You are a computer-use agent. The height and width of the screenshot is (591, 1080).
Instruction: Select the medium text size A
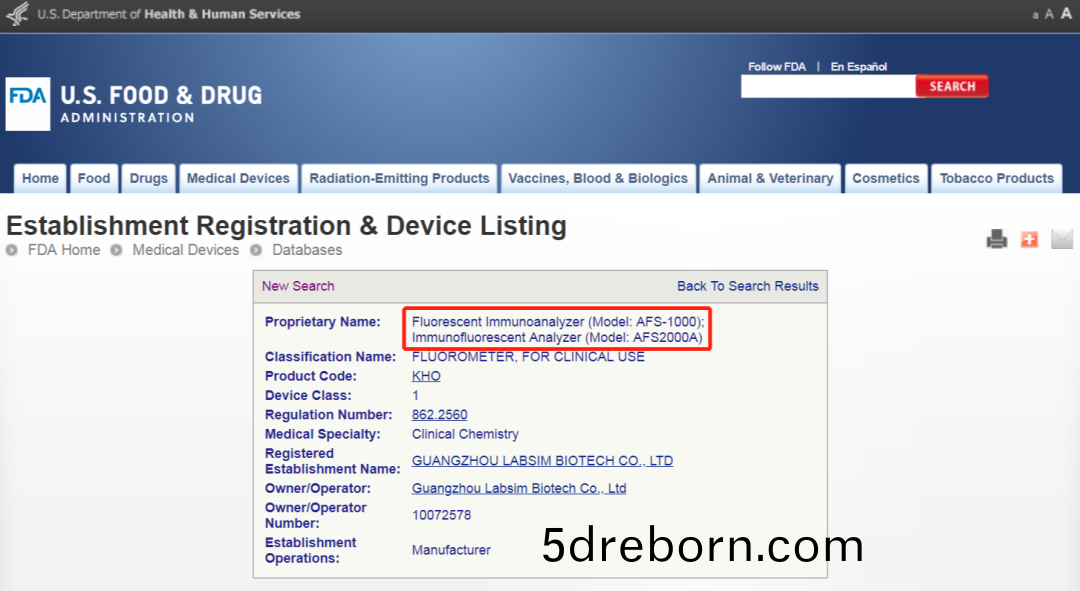coord(1049,14)
